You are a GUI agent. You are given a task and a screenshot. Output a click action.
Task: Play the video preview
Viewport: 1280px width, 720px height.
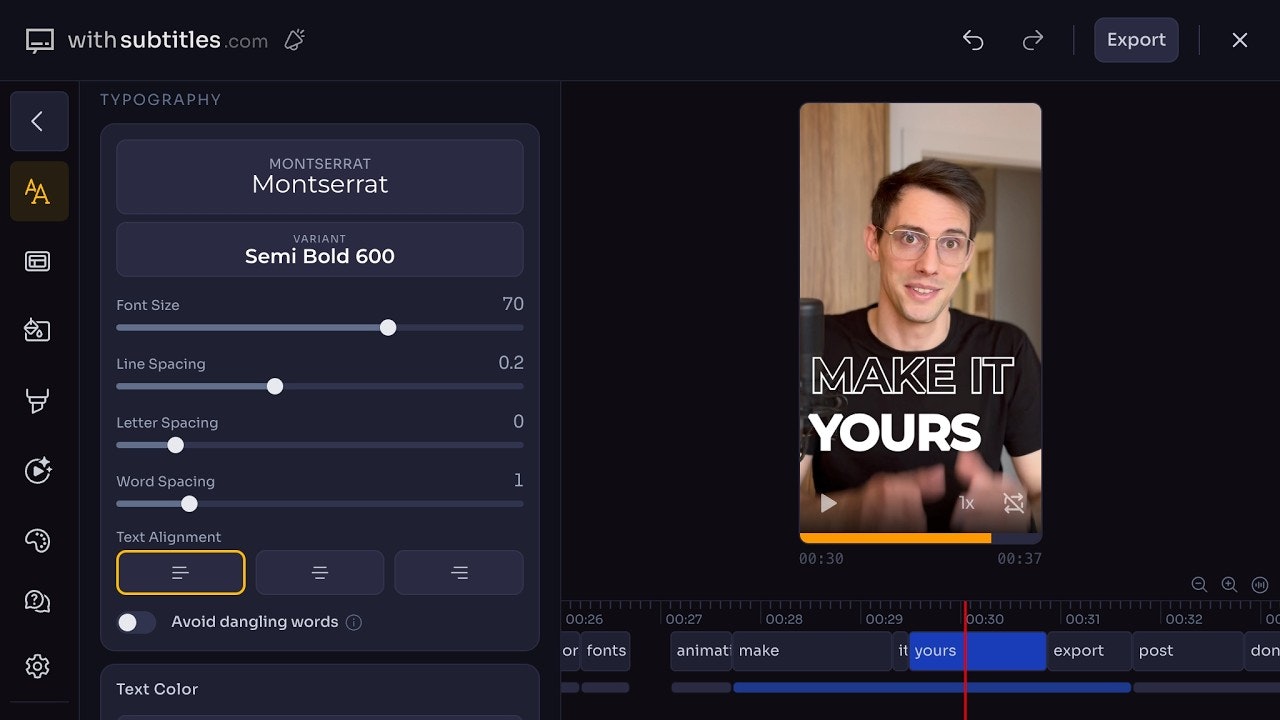[828, 503]
